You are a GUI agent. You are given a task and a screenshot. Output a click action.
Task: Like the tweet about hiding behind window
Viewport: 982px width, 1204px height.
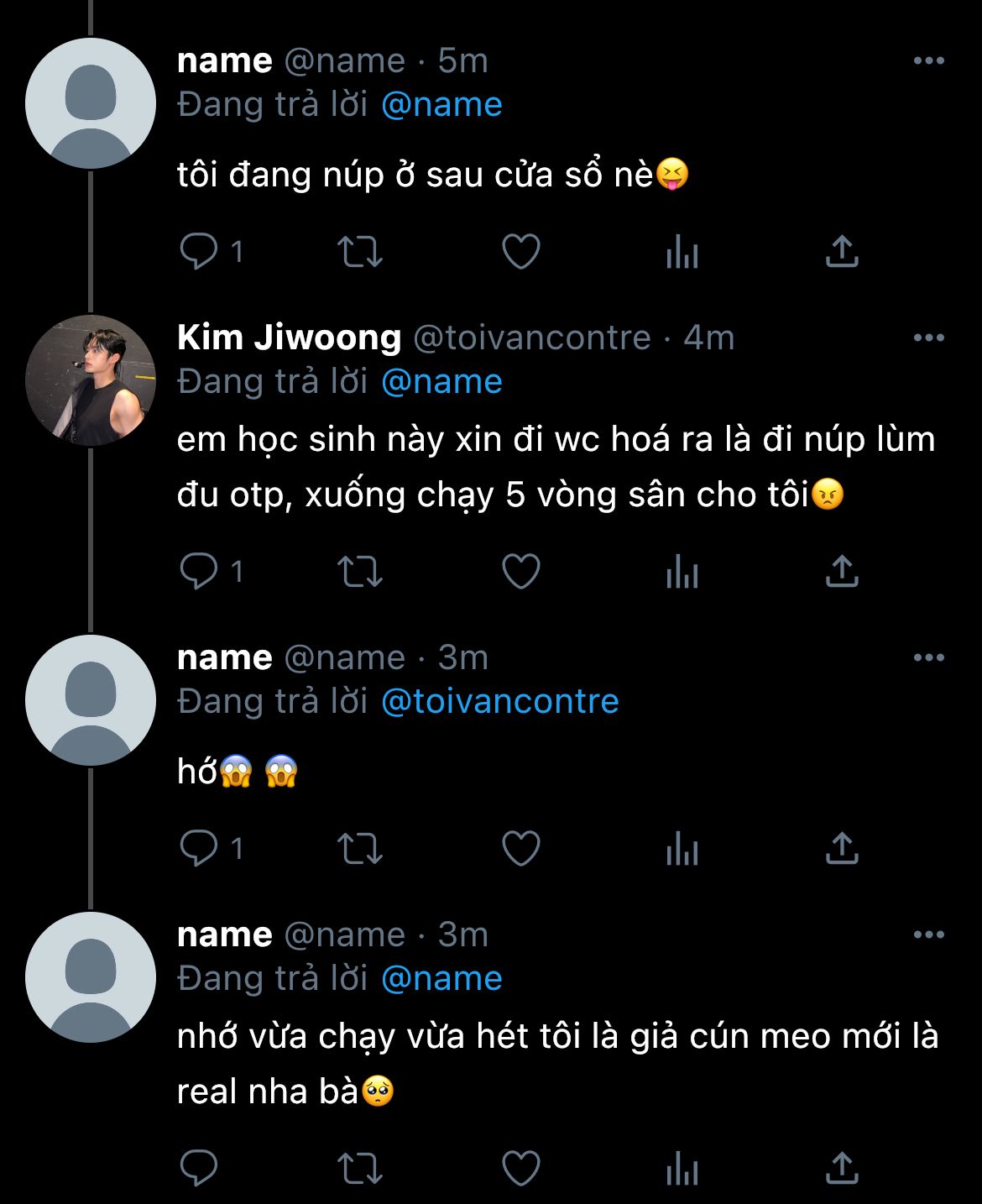coord(520,251)
